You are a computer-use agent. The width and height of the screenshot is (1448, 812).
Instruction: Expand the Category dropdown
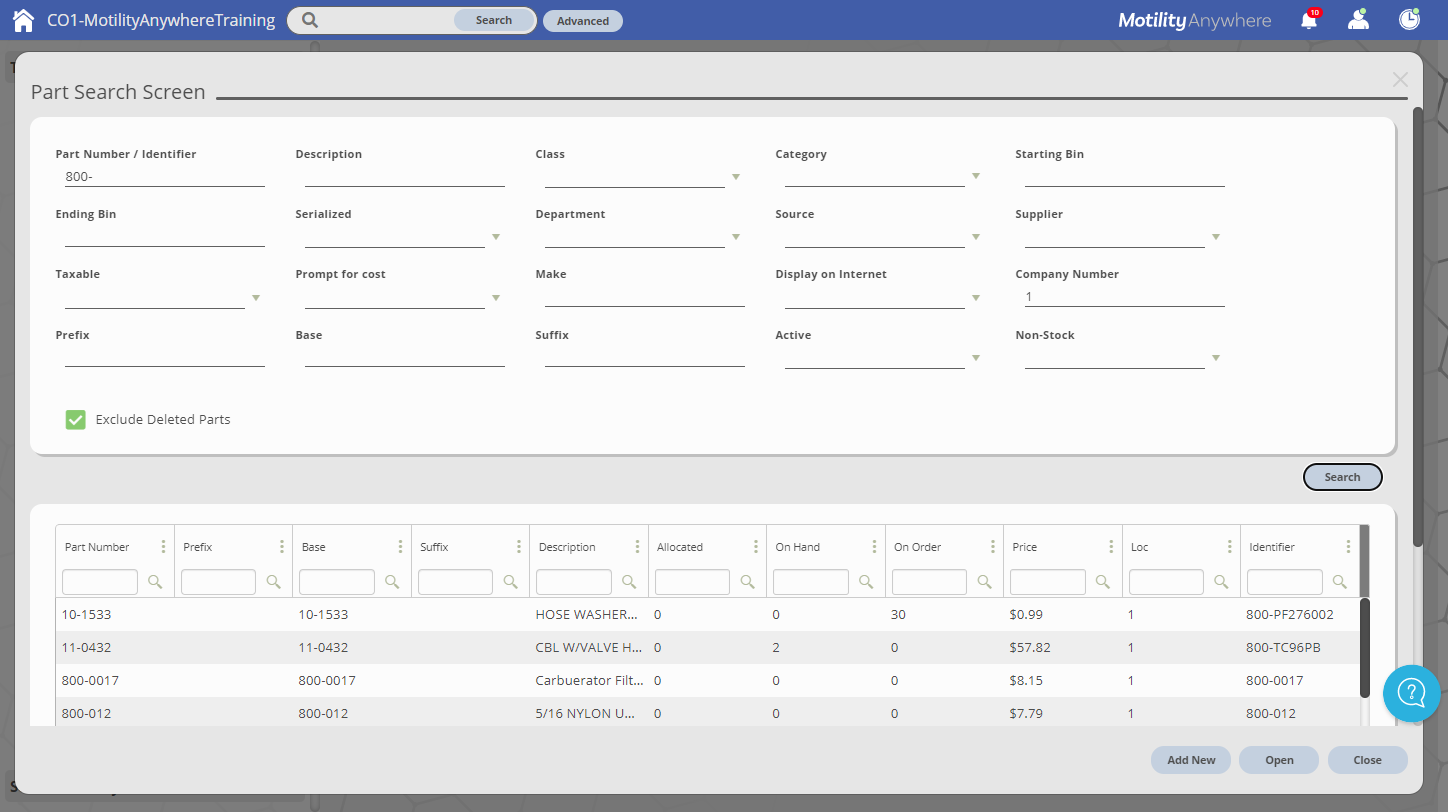click(x=975, y=177)
